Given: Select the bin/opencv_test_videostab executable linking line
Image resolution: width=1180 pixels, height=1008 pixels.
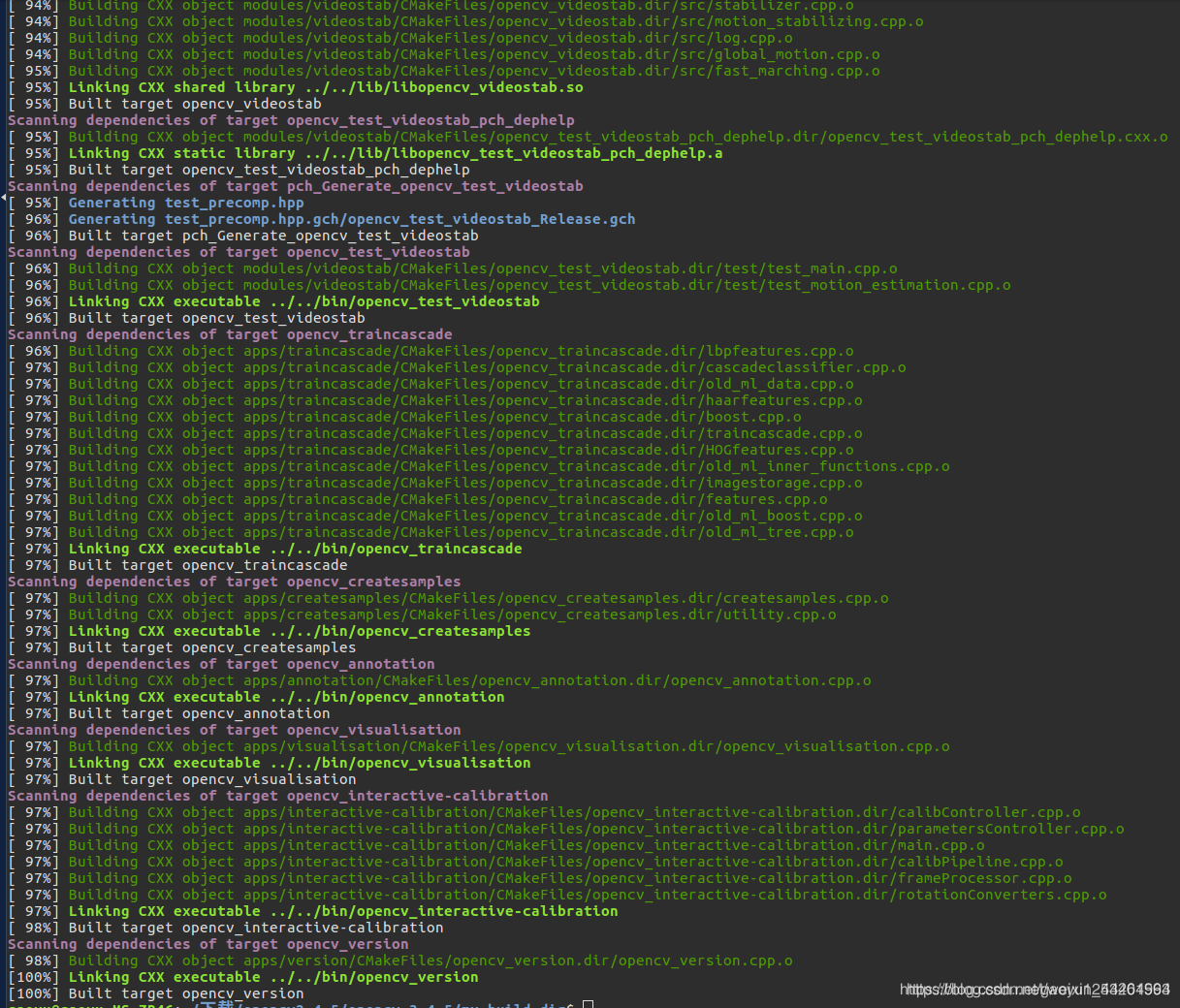Looking at the screenshot, I should (x=273, y=301).
